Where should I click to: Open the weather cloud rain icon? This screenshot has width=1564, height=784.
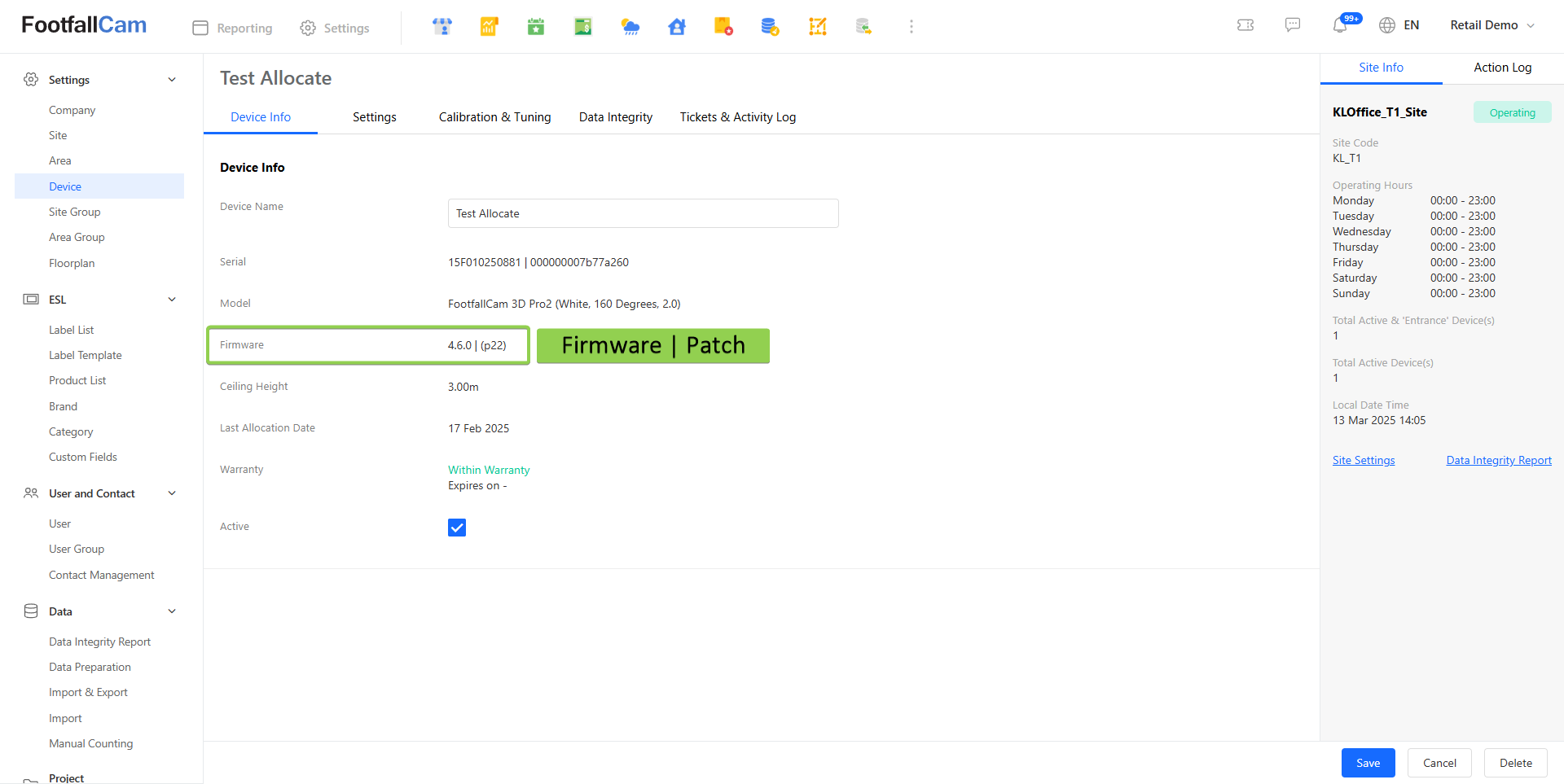[x=630, y=27]
